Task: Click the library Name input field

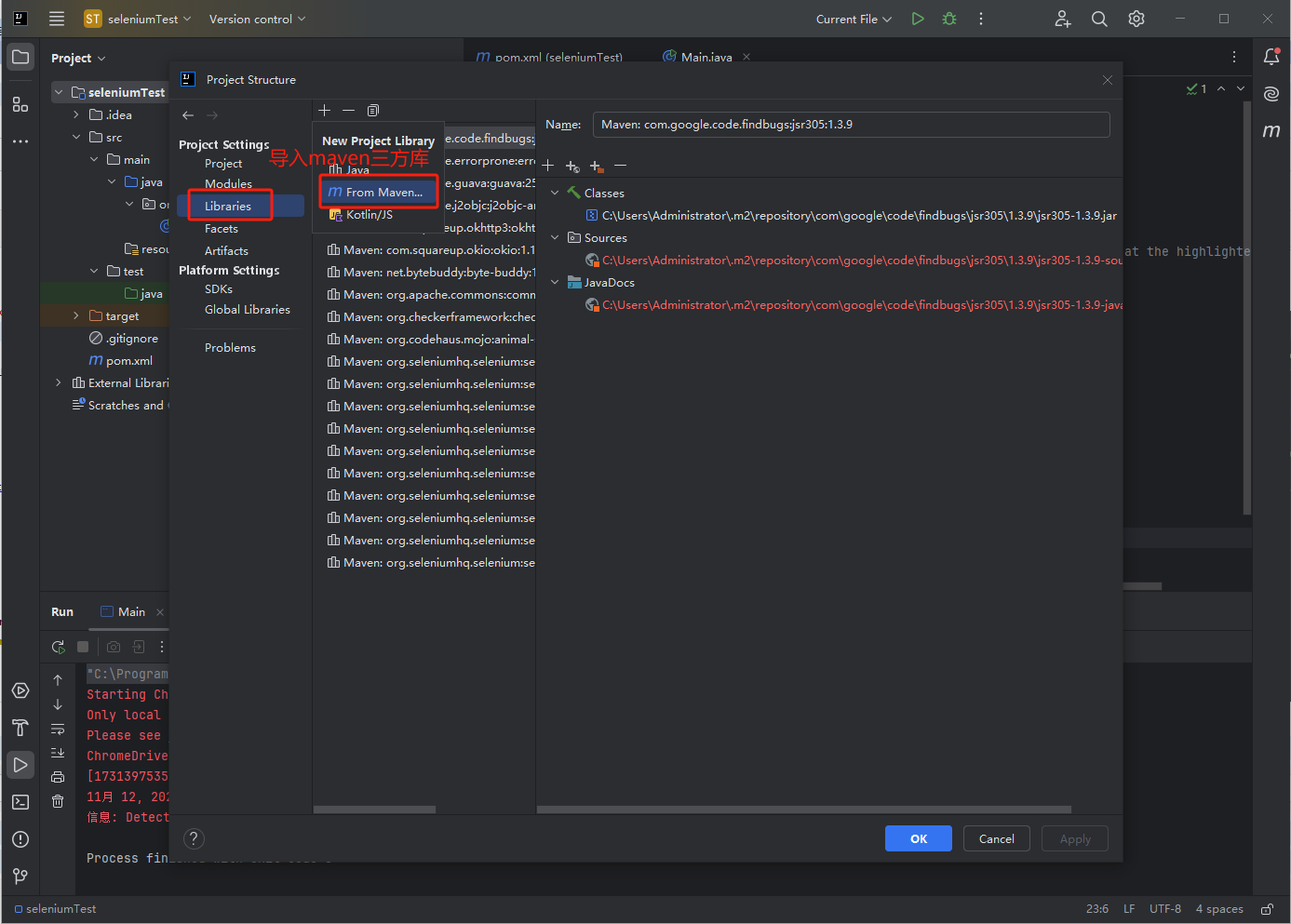Action: [x=852, y=124]
